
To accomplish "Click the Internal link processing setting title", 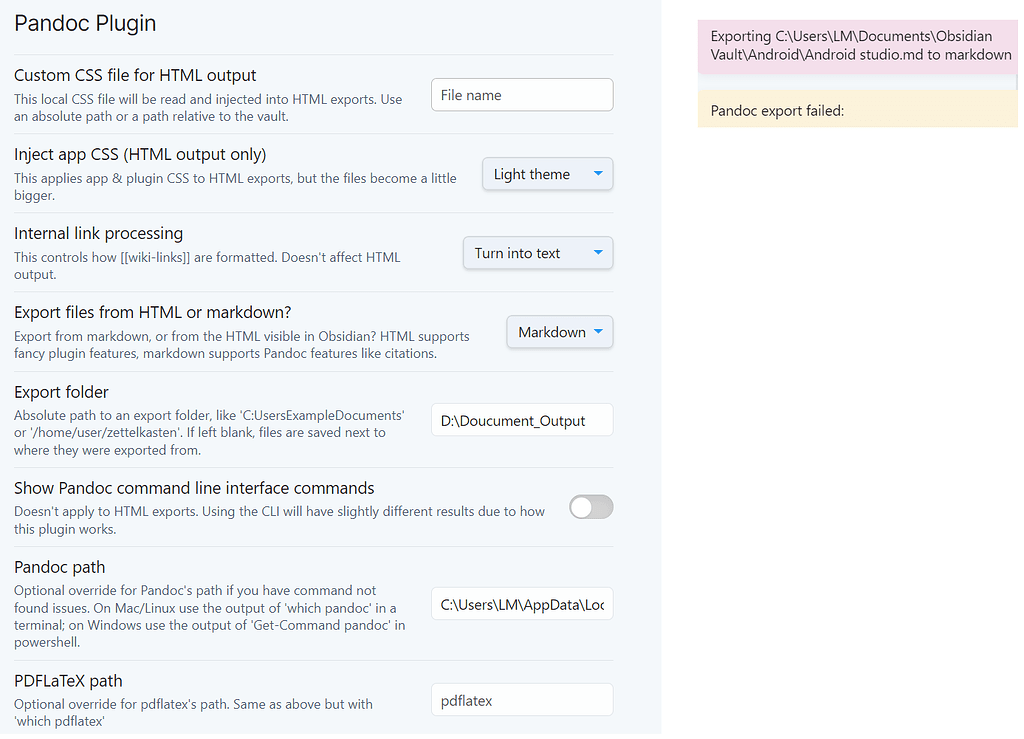I will click(98, 233).
